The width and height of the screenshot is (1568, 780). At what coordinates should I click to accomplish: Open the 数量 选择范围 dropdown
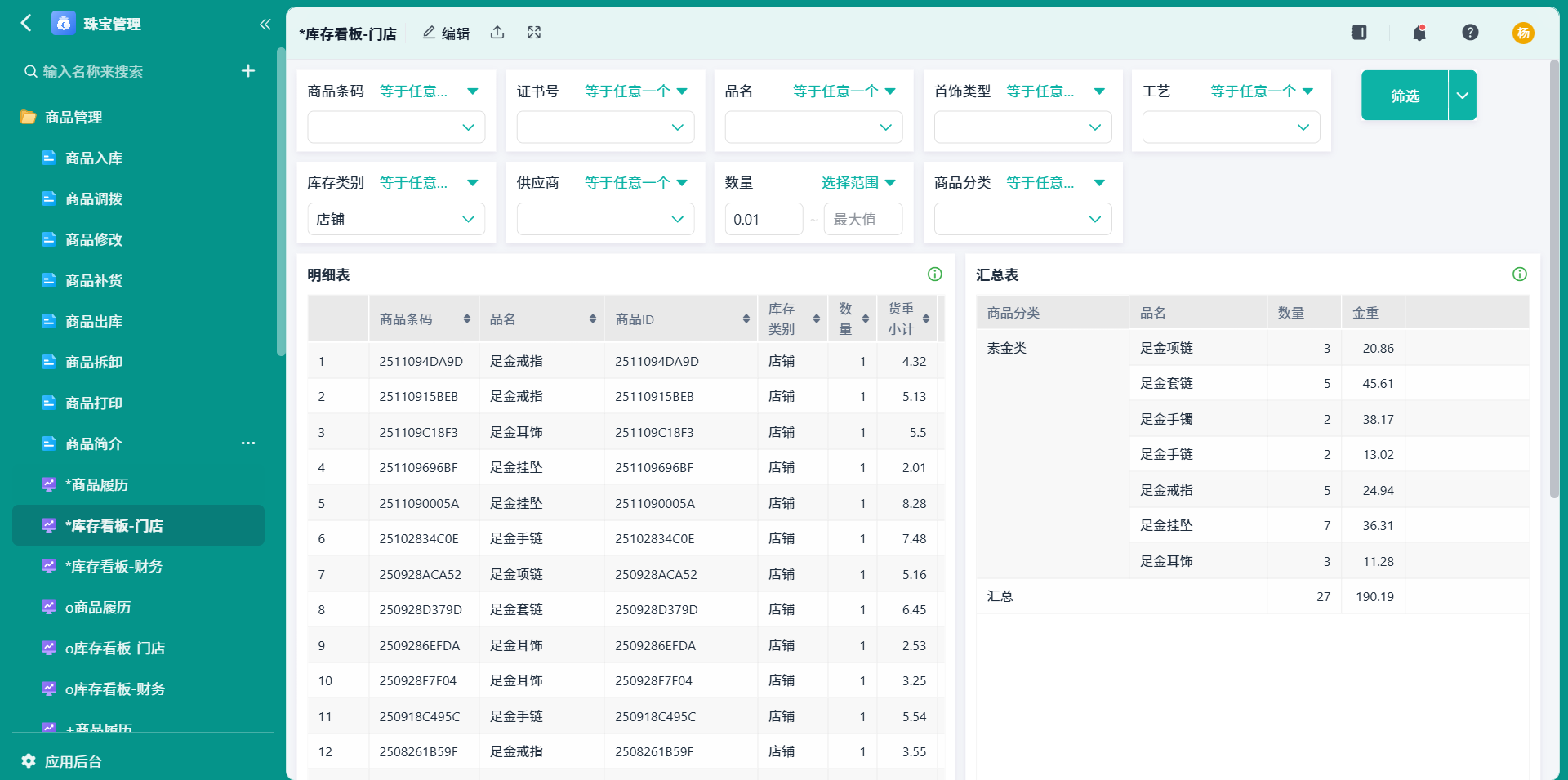858,183
